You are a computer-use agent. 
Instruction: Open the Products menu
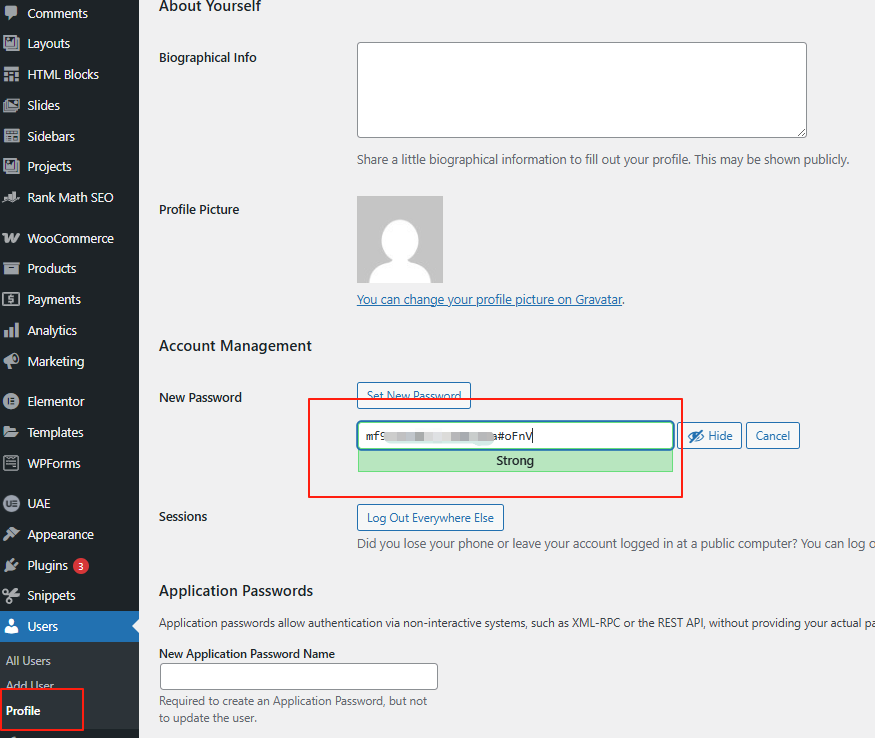tap(51, 268)
